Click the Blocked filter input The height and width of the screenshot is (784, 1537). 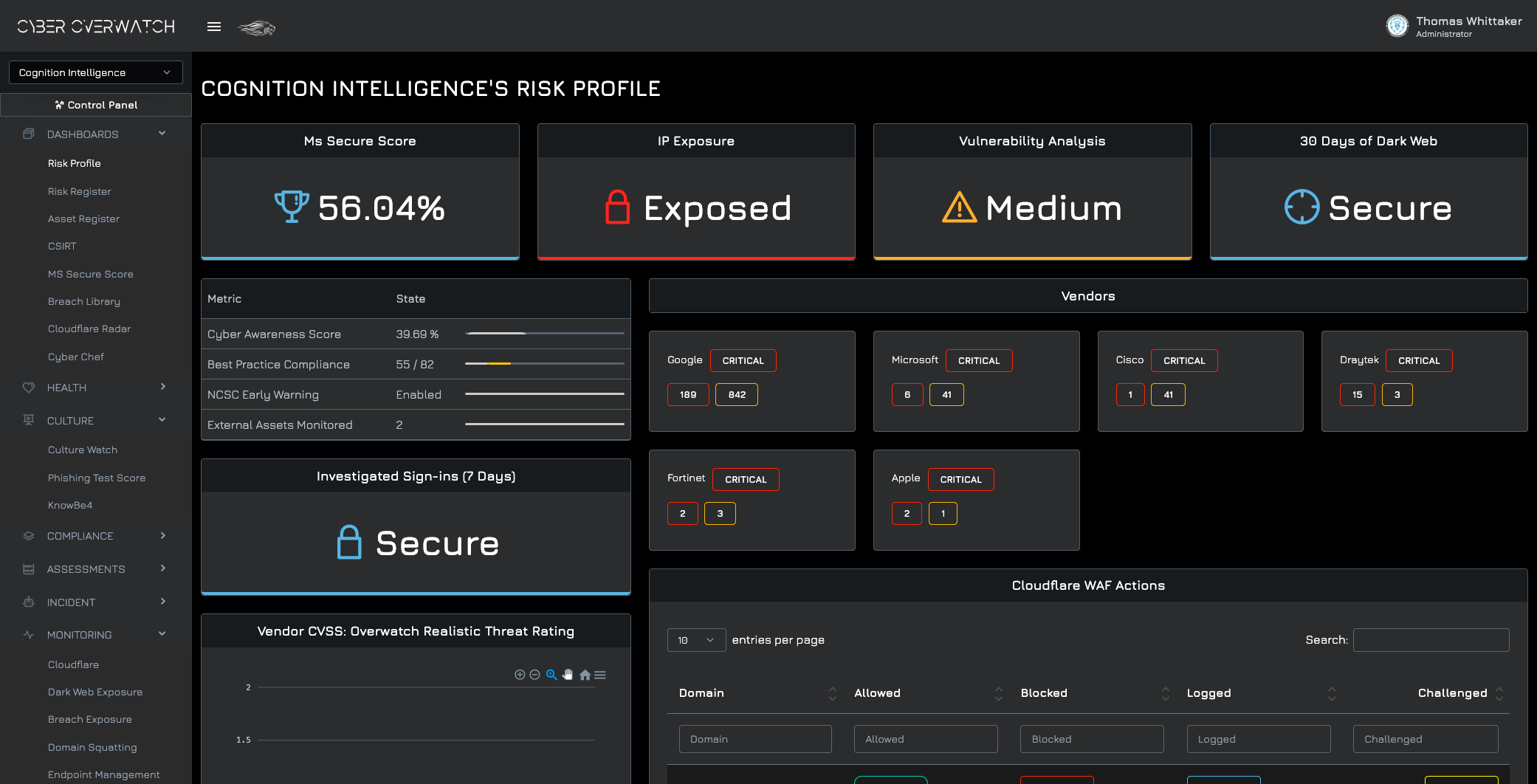coord(1092,739)
